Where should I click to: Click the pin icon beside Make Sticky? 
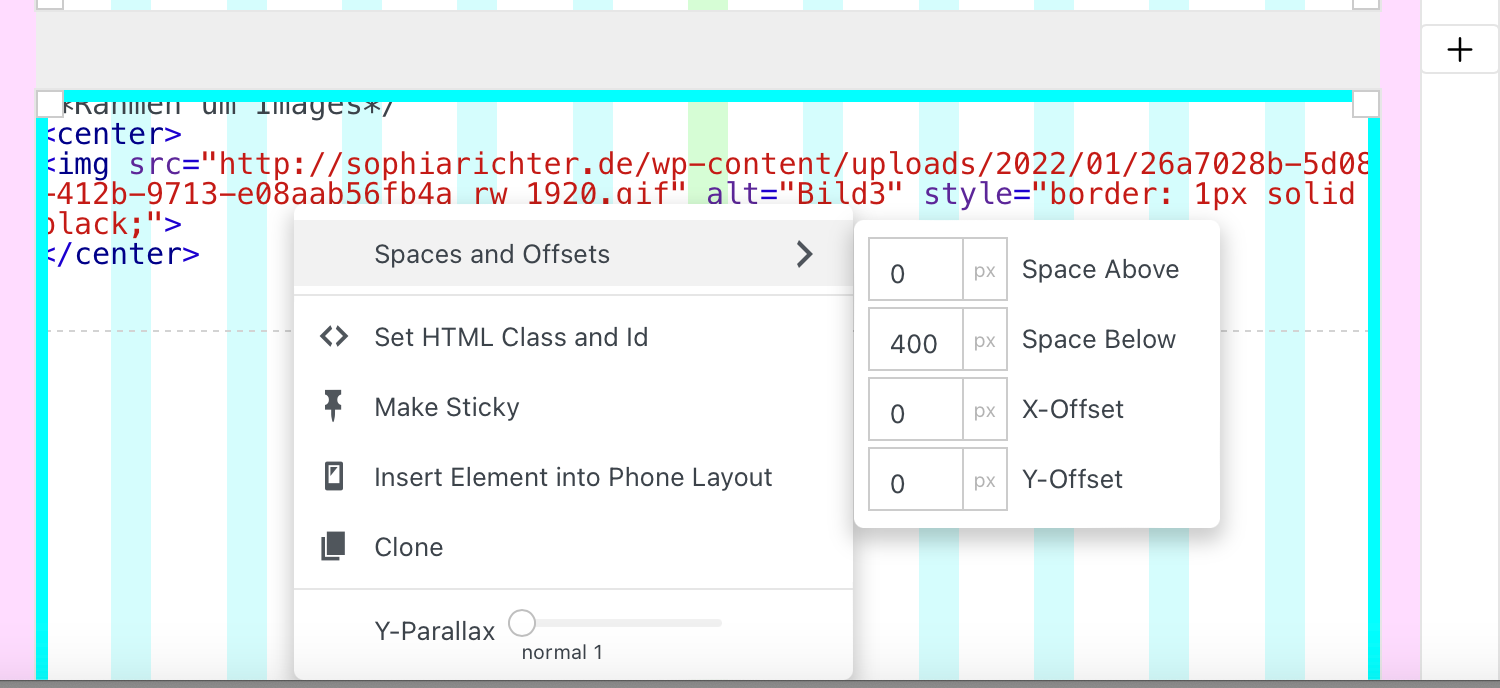(x=334, y=406)
